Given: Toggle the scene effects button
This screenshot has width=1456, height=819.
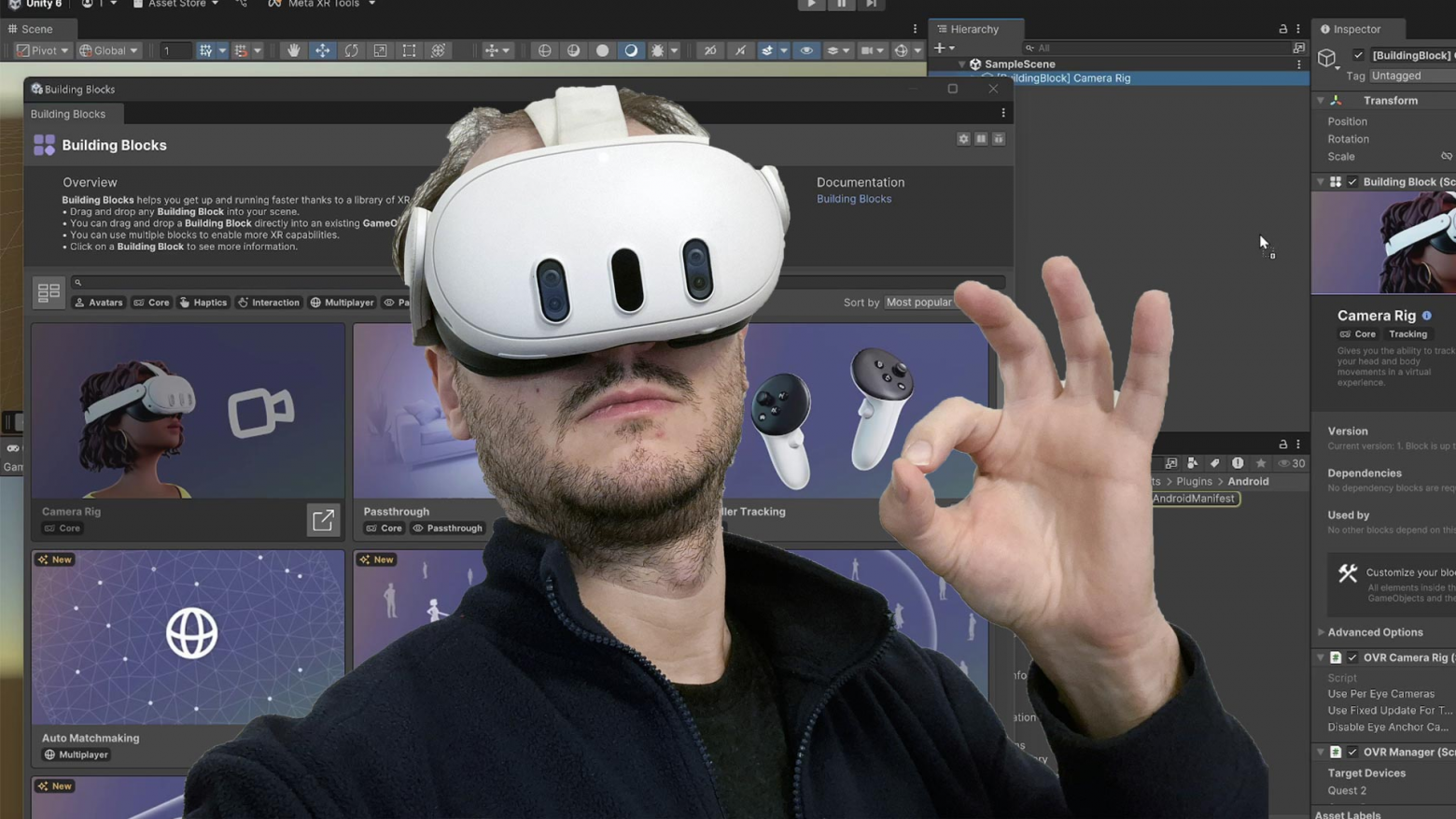Looking at the screenshot, I should [x=767, y=50].
